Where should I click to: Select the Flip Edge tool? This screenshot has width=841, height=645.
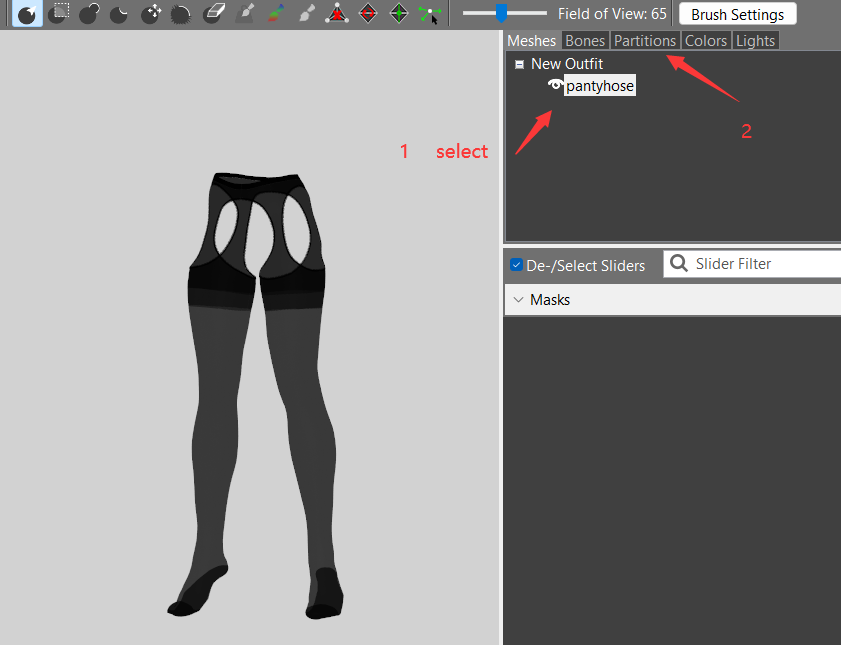point(368,13)
